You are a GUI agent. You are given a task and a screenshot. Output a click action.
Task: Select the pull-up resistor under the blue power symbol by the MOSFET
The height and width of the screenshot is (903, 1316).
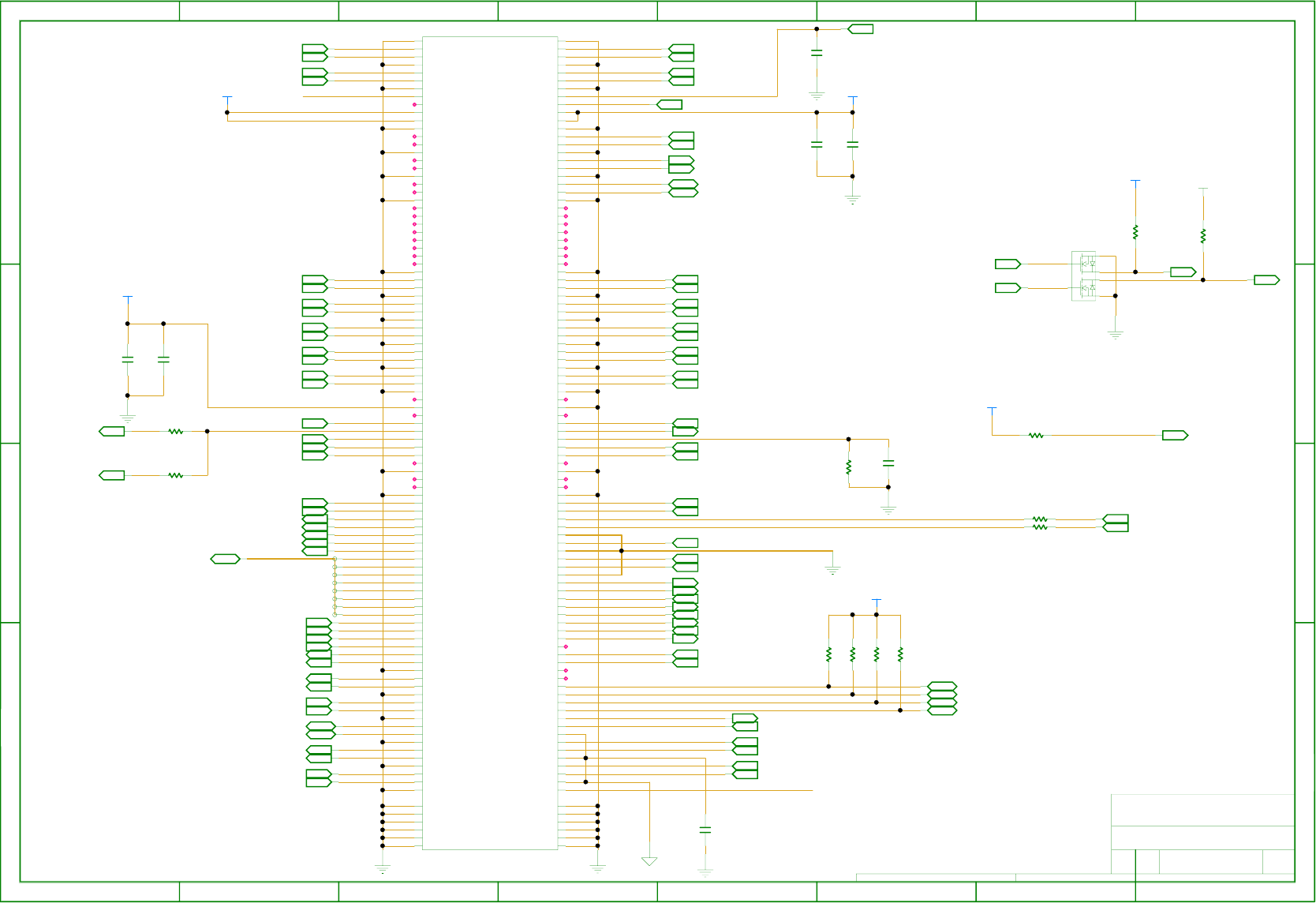(1135, 232)
